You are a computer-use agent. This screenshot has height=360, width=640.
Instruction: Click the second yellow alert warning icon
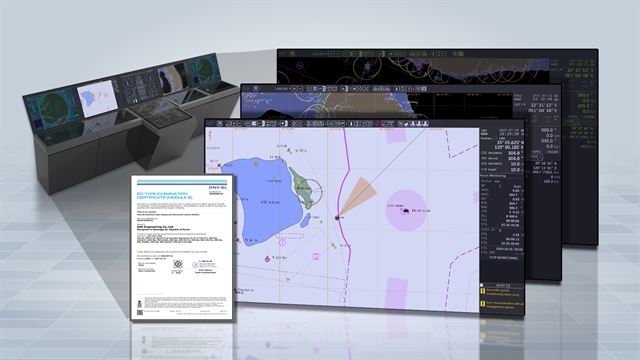click(x=483, y=304)
